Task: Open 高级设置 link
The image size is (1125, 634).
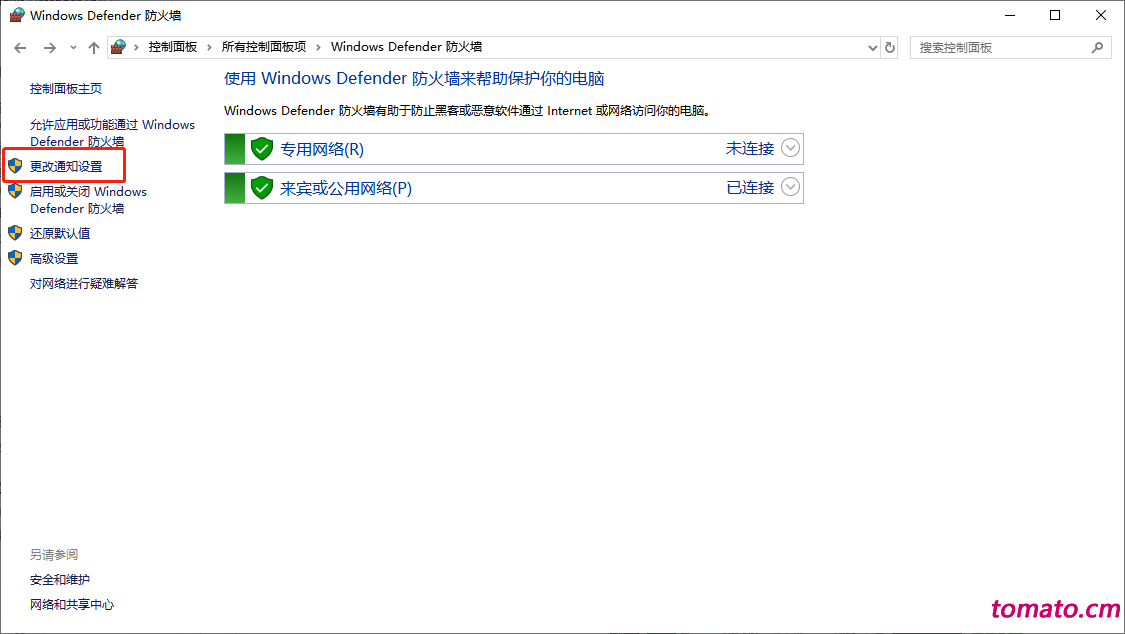Action: click(x=54, y=259)
